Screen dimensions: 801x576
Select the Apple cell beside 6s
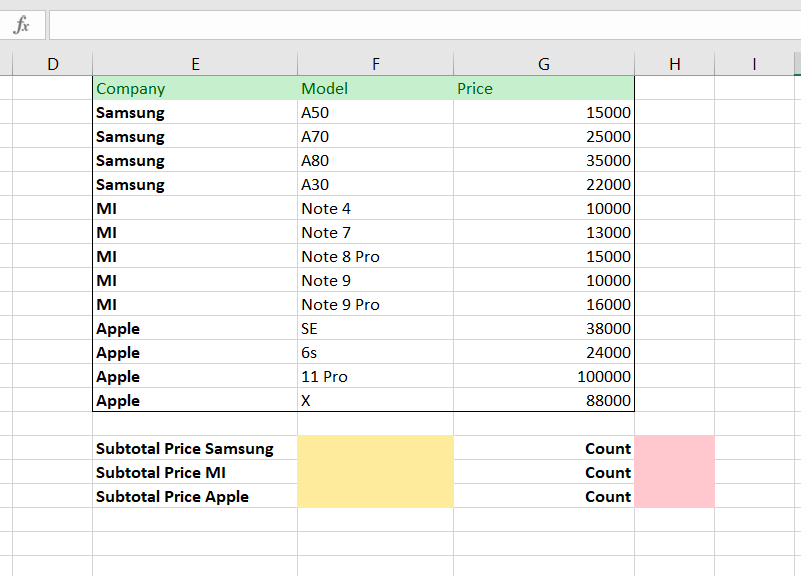tap(195, 352)
